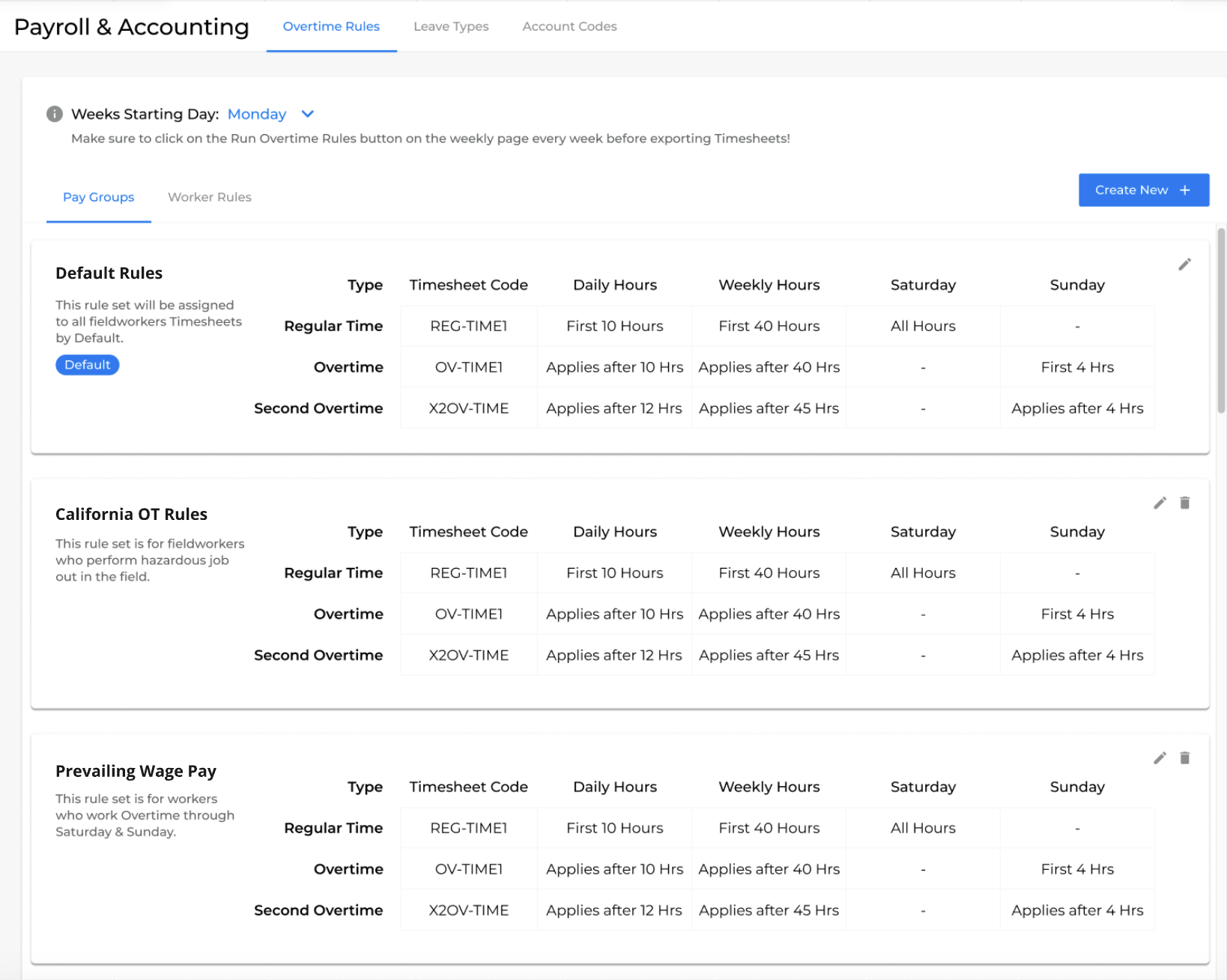Select X2OV-TIME code in Default Rules
The image size is (1227, 980).
point(469,408)
